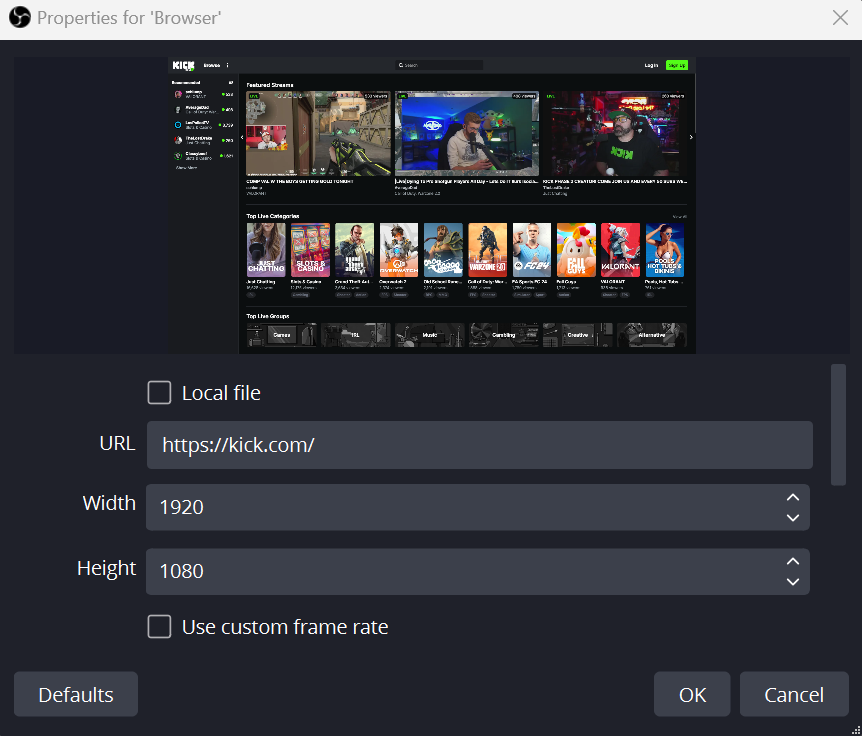Click Login in the Kick preview header
862x736 pixels.
(651, 64)
